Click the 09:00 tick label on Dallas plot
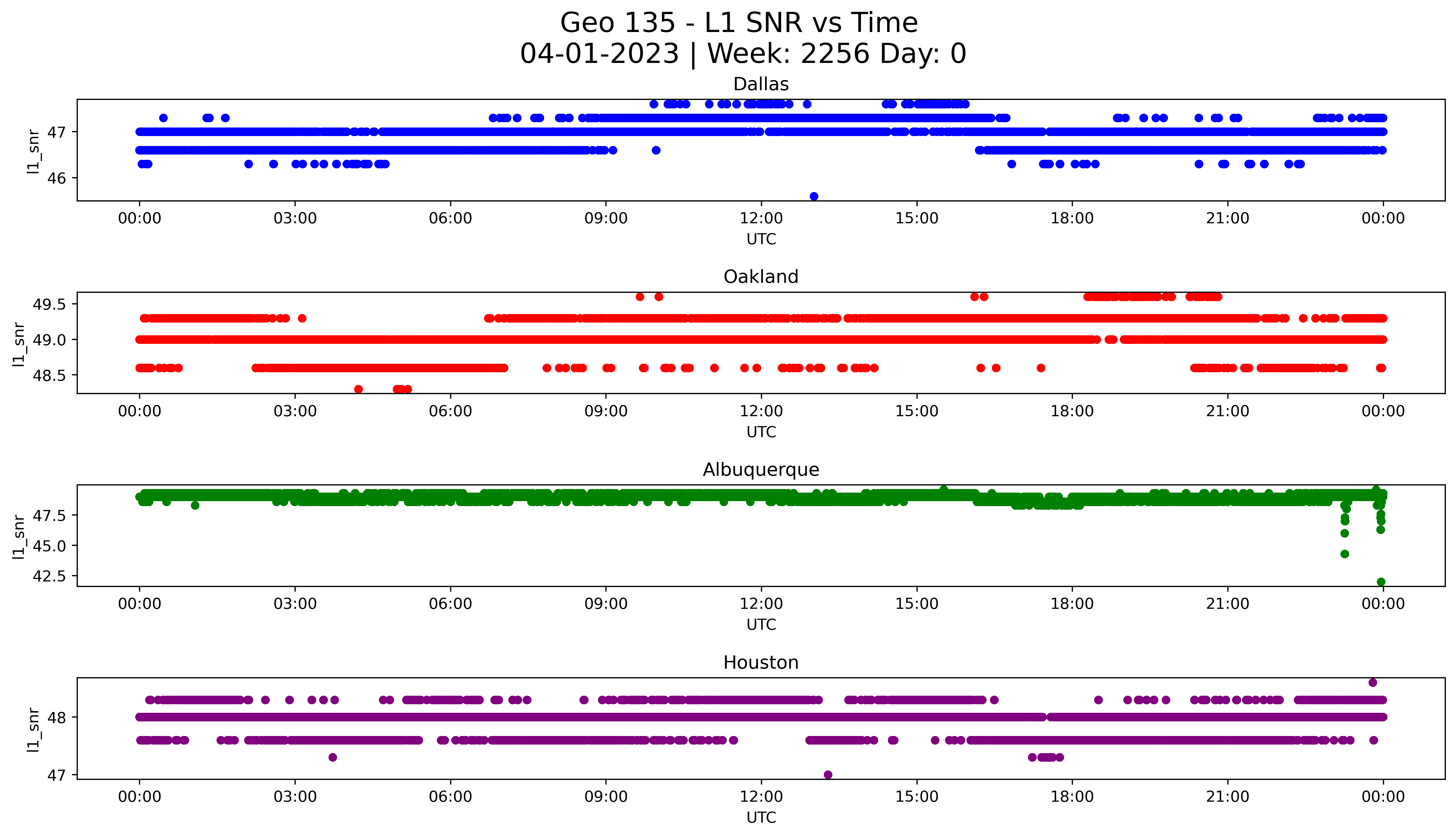Viewport: 1456px width, 837px height. [x=606, y=219]
